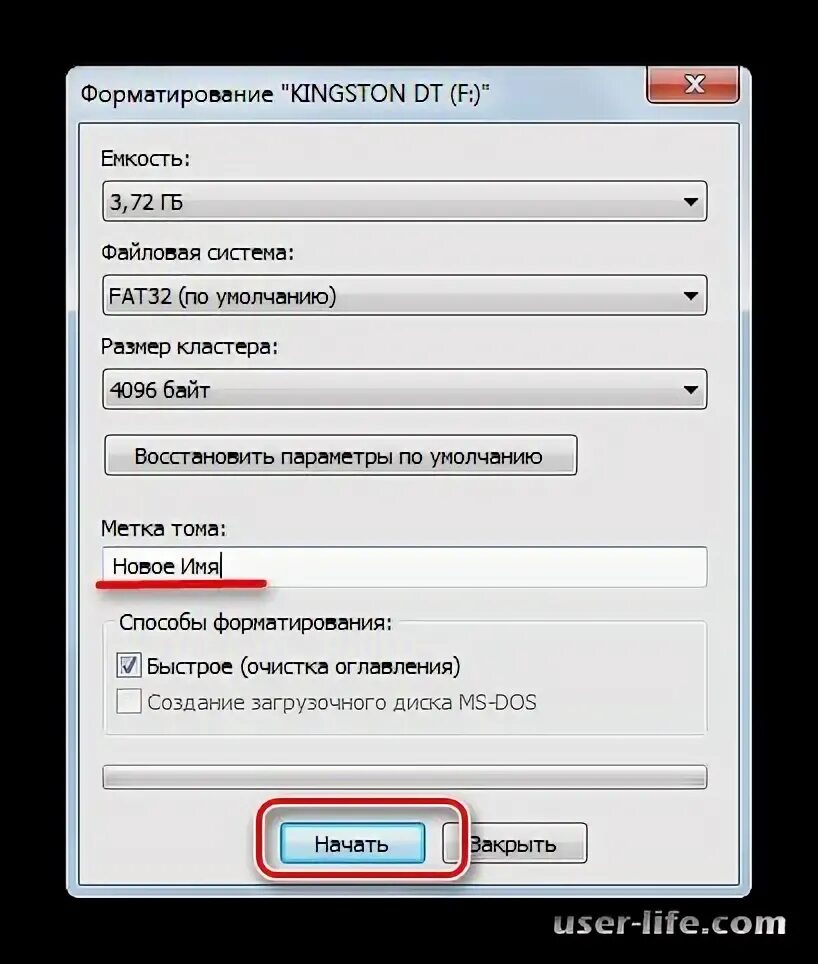Image resolution: width=818 pixels, height=964 pixels.
Task: Start formatting with the Начать button
Action: pyautogui.click(x=352, y=844)
